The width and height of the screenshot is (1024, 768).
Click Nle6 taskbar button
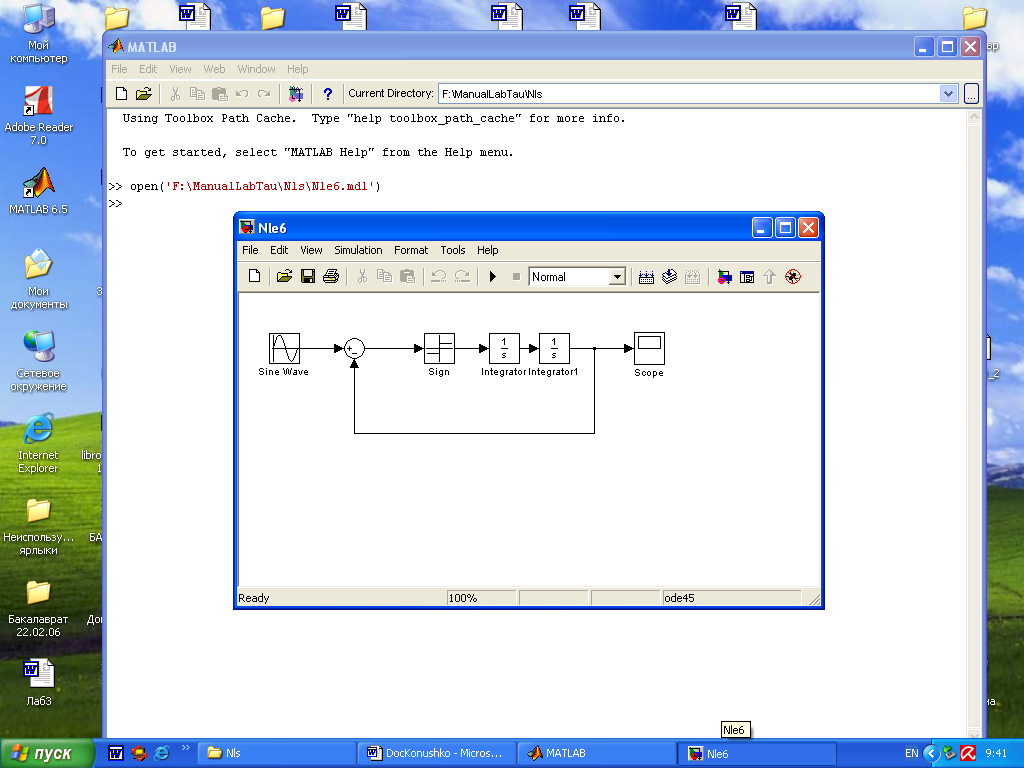758,753
